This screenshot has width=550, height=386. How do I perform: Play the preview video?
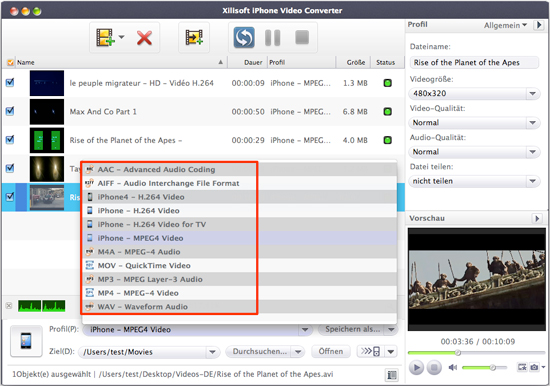(x=416, y=367)
